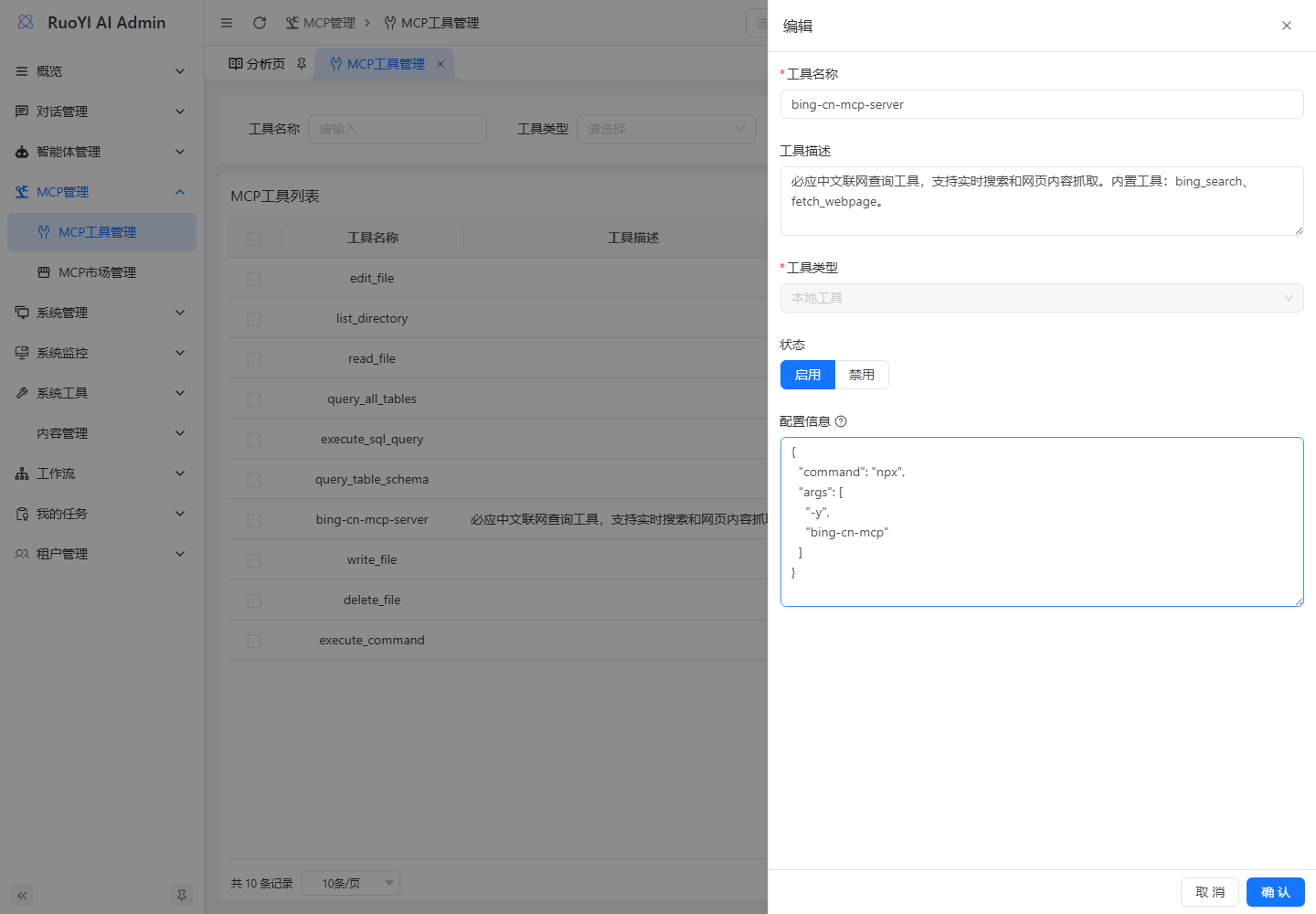Expand the 内容管理 sidebar menu
Screen dimensions: 1316x914
pos(101,433)
